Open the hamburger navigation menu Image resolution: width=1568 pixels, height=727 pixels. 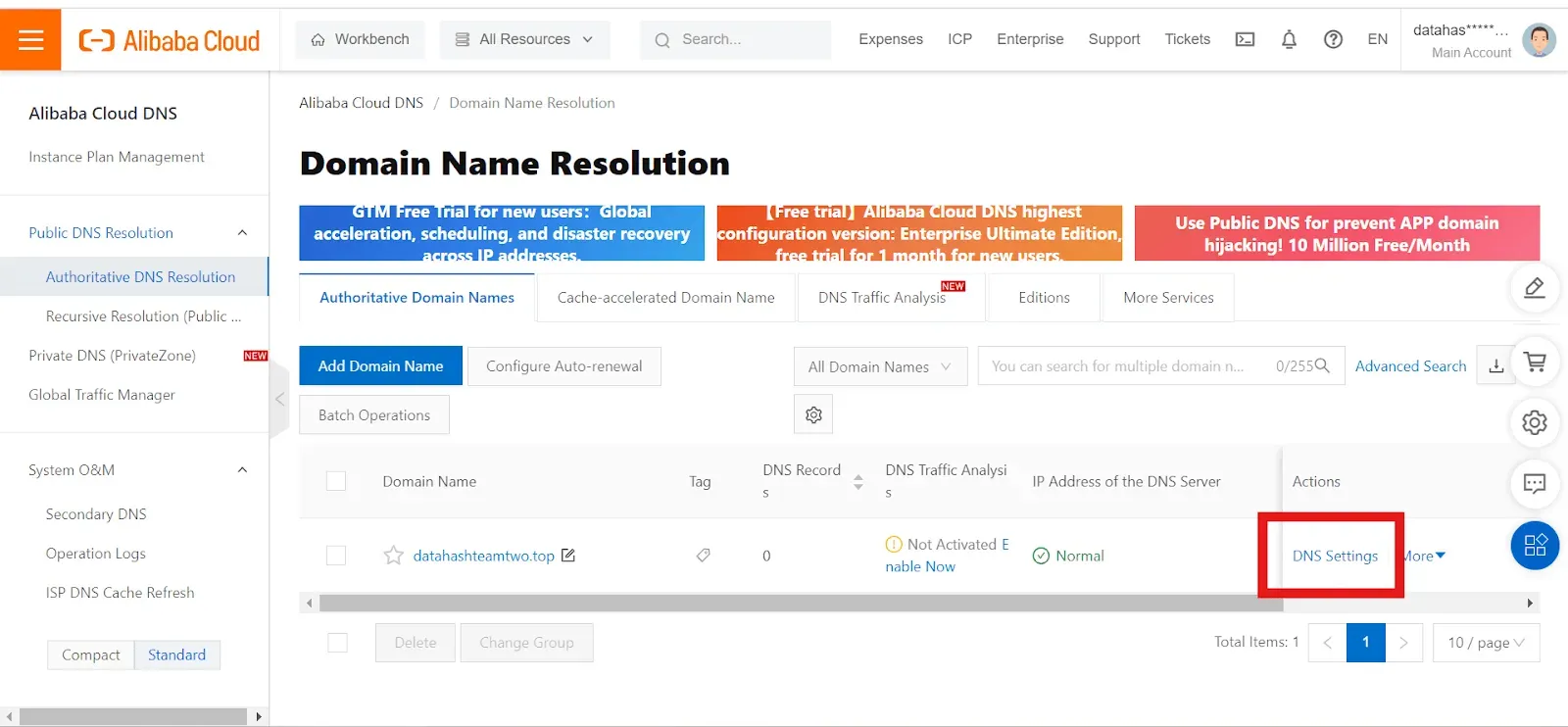31,39
